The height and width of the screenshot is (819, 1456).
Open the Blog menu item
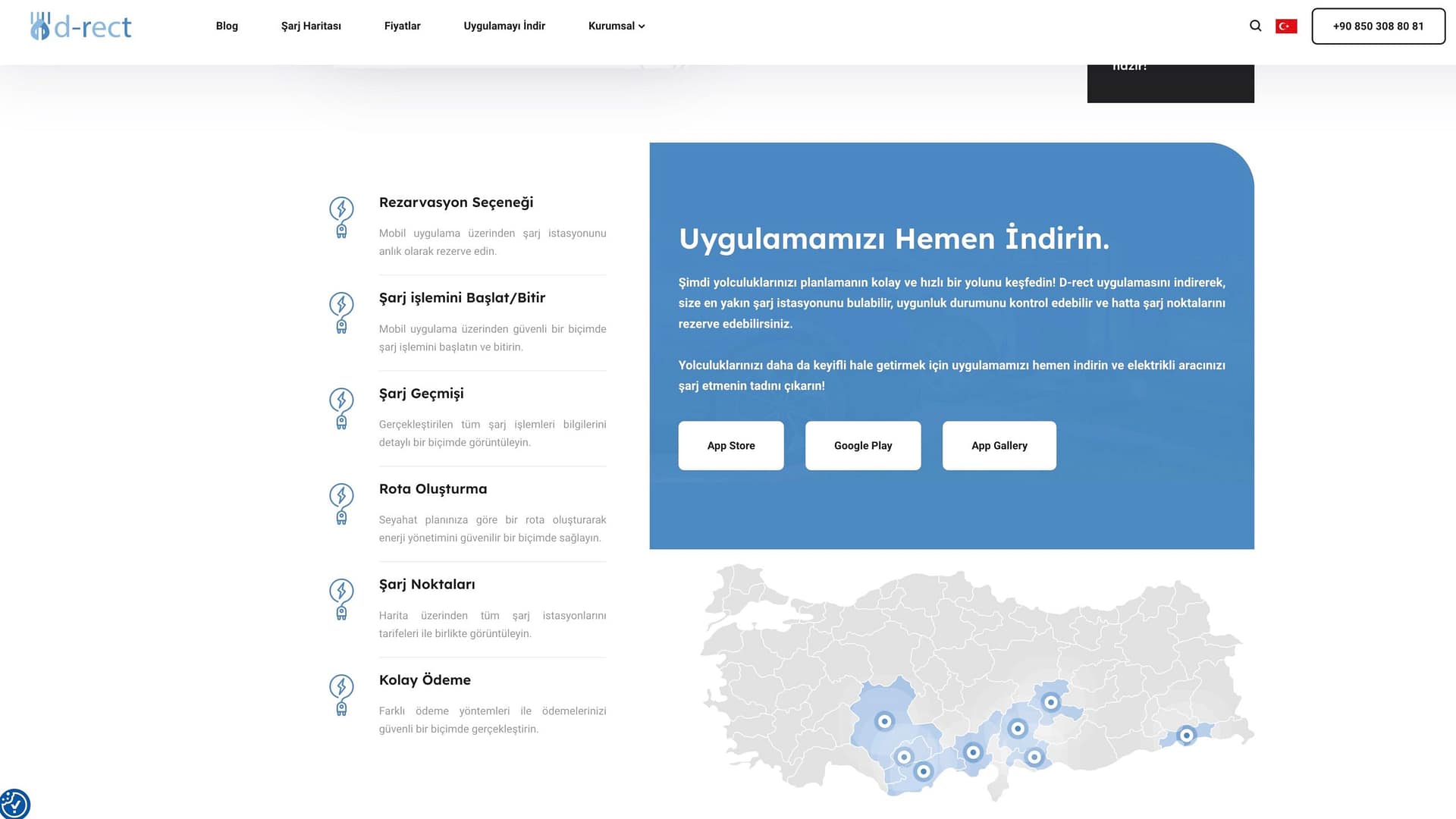tap(227, 26)
